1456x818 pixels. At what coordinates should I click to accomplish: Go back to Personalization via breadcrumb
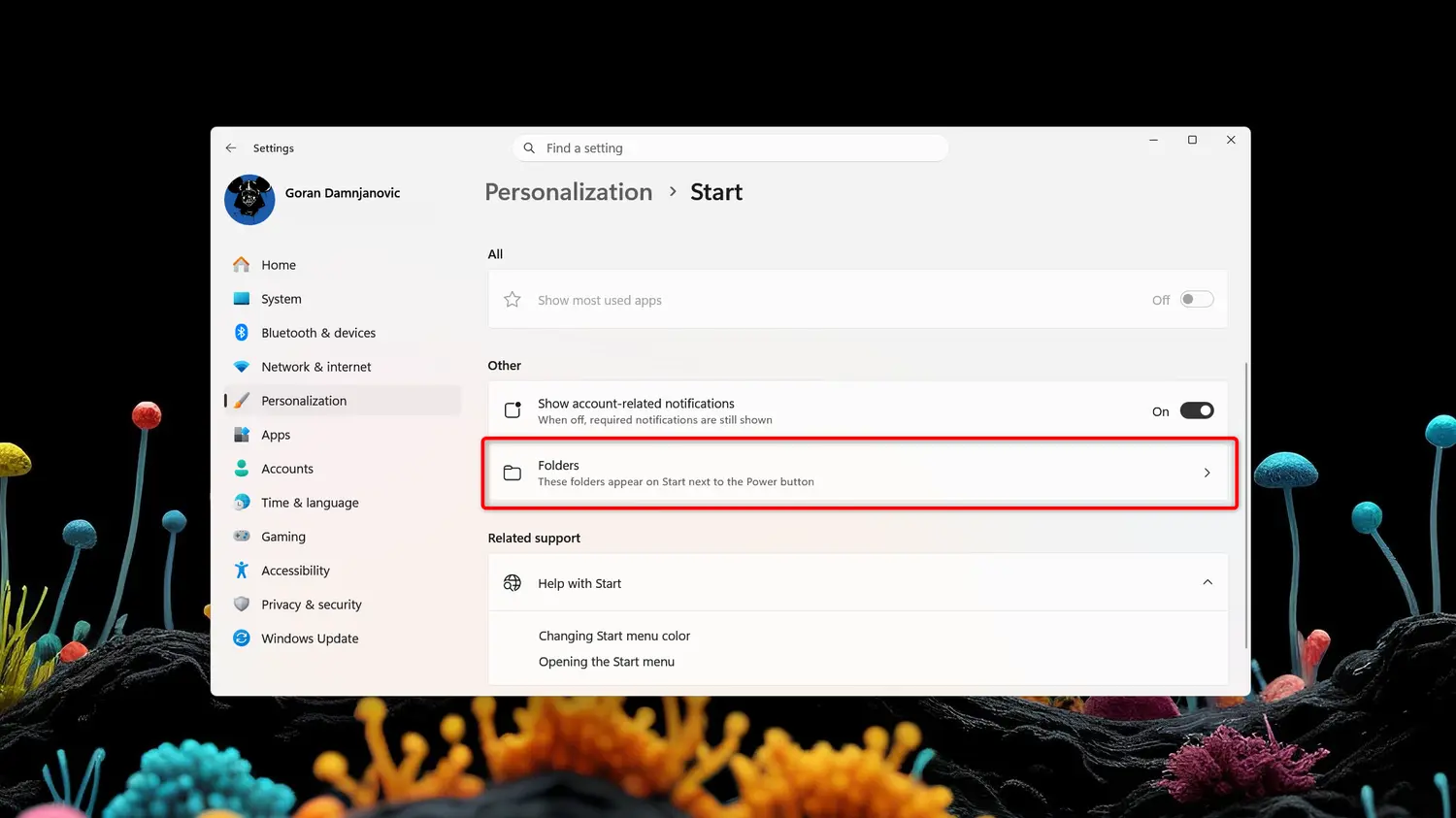(569, 192)
